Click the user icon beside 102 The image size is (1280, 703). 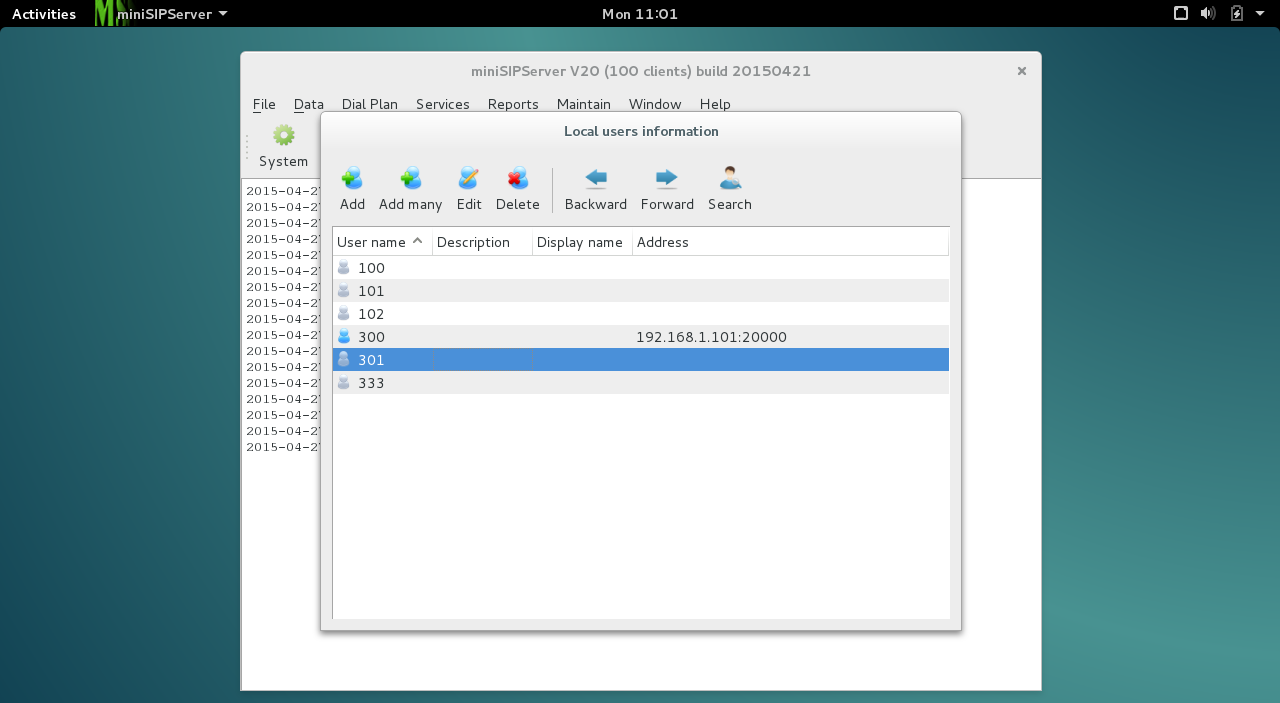344,314
